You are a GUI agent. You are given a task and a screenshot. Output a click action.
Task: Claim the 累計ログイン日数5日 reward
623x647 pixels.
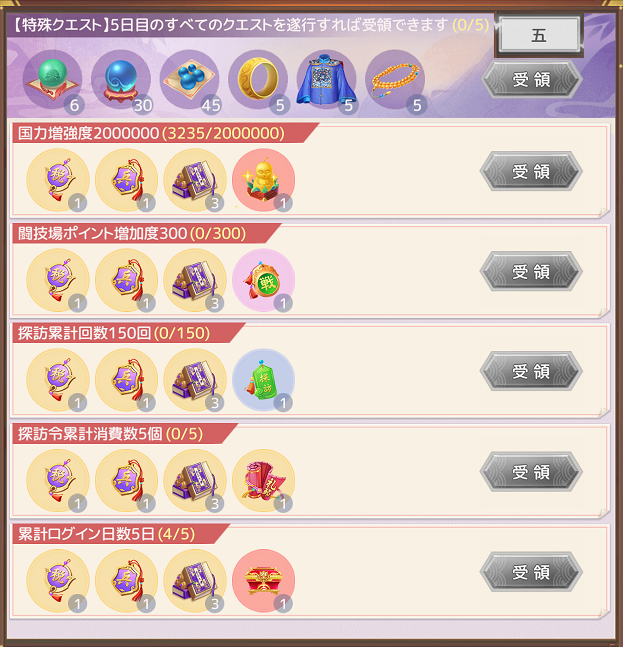tap(531, 572)
